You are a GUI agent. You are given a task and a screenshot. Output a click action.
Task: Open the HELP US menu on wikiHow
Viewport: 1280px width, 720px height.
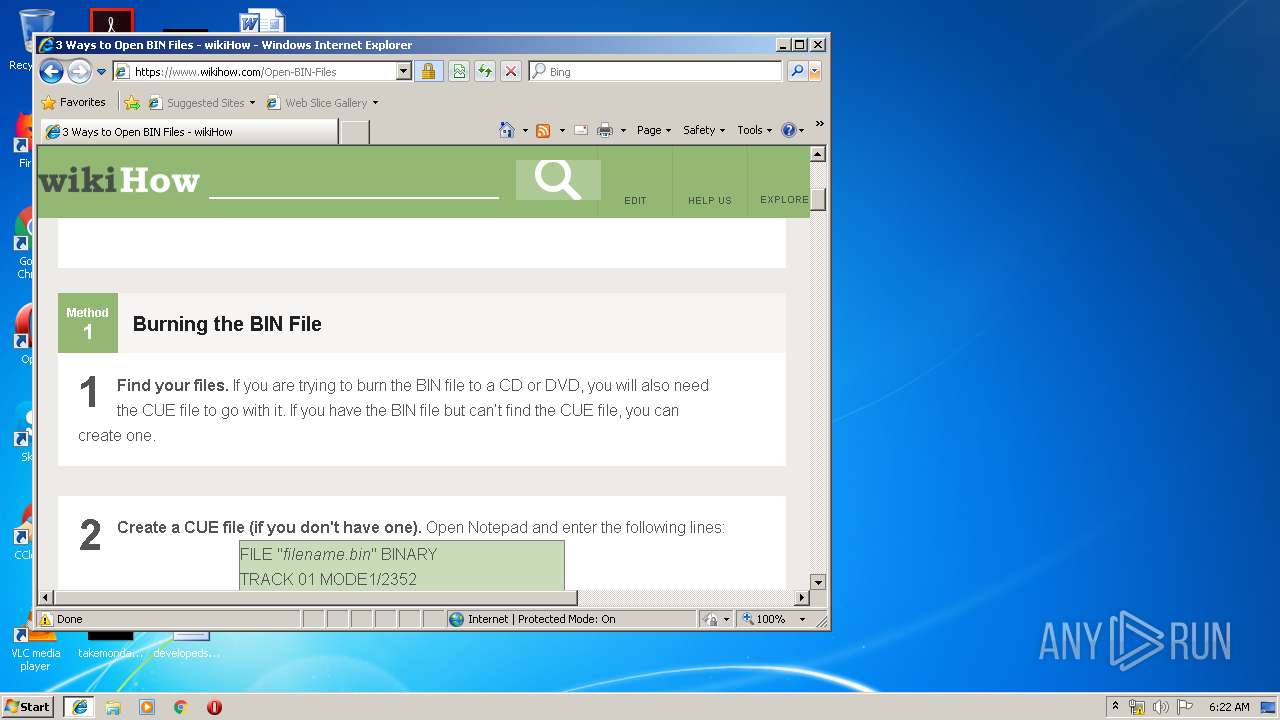[710, 200]
